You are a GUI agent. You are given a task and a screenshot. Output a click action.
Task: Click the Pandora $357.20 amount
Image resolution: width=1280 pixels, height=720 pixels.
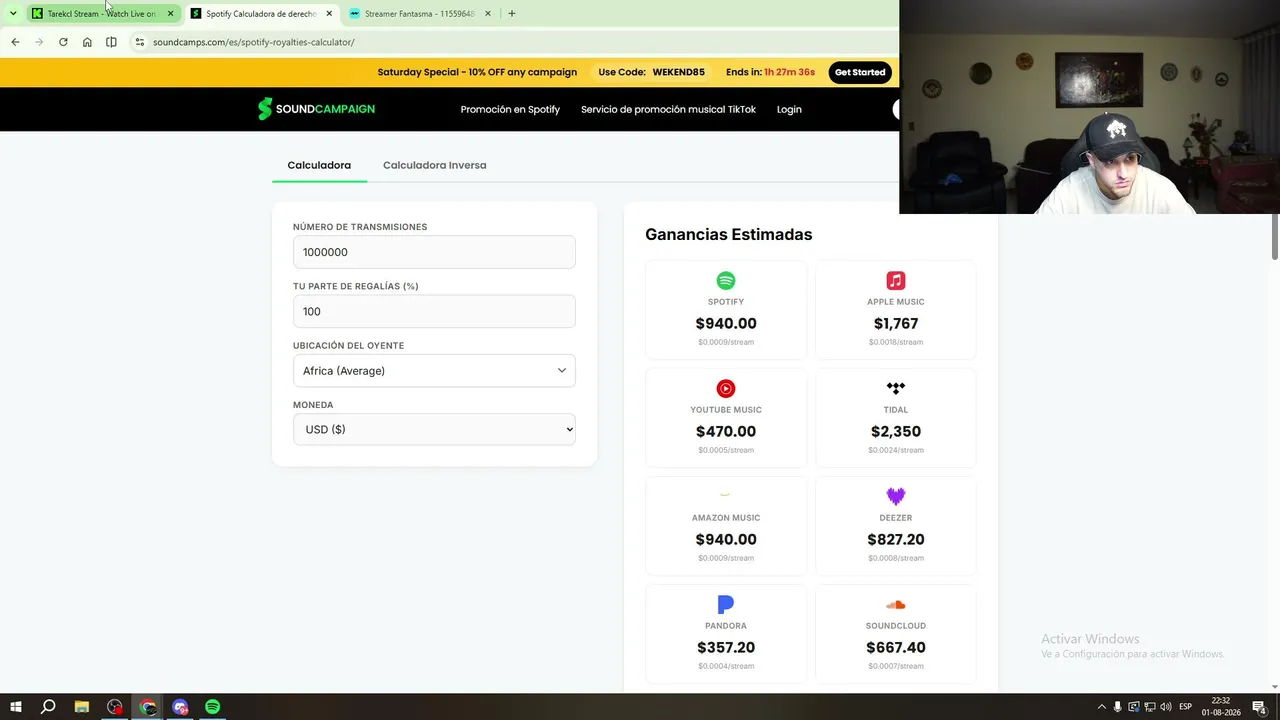point(726,648)
